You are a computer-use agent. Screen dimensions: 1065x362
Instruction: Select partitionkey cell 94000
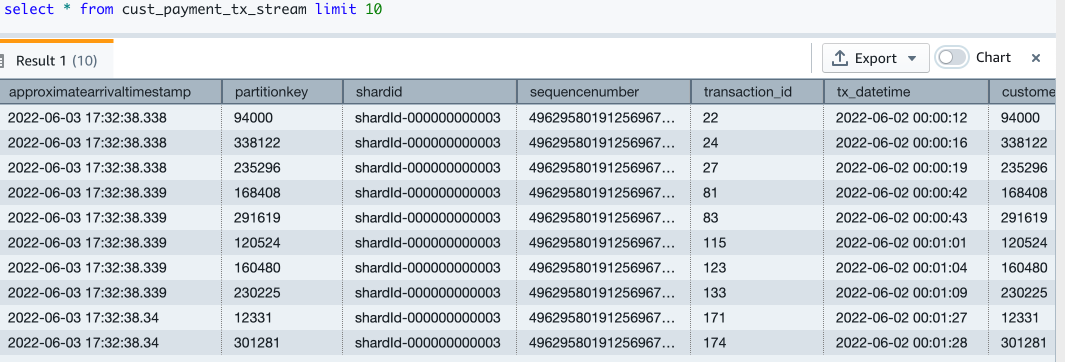point(283,117)
